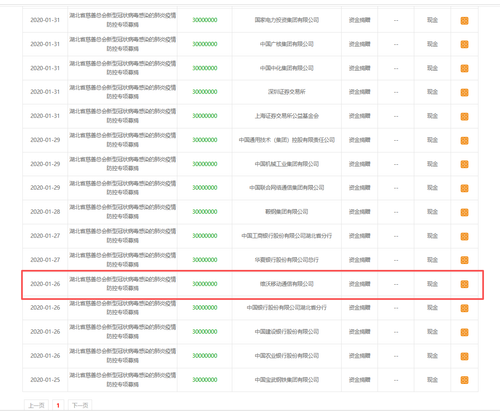Screen dimensions: 500x411
Task: Select donor name 中国工商银行股份有限公司湖北省分行
Action: pyautogui.click(x=287, y=236)
